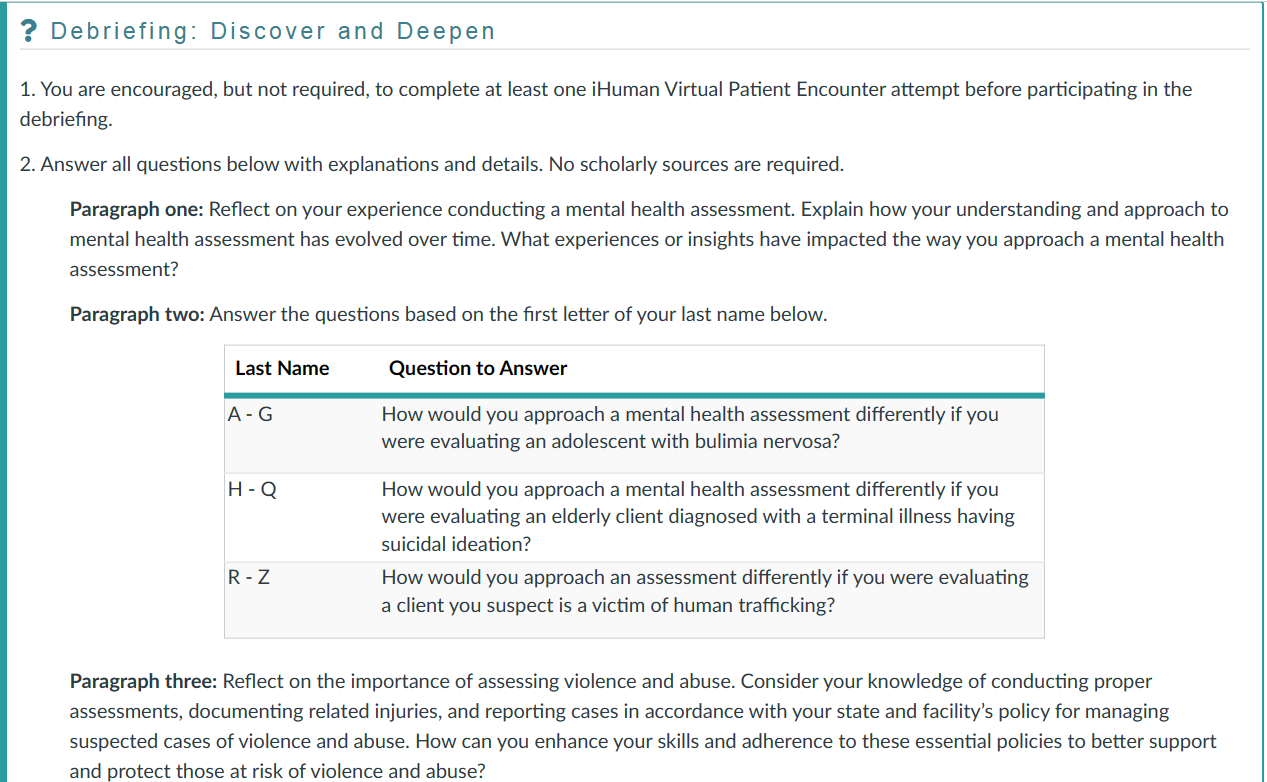
Task: Click the "R - Z" table cell
Action: click(249, 577)
